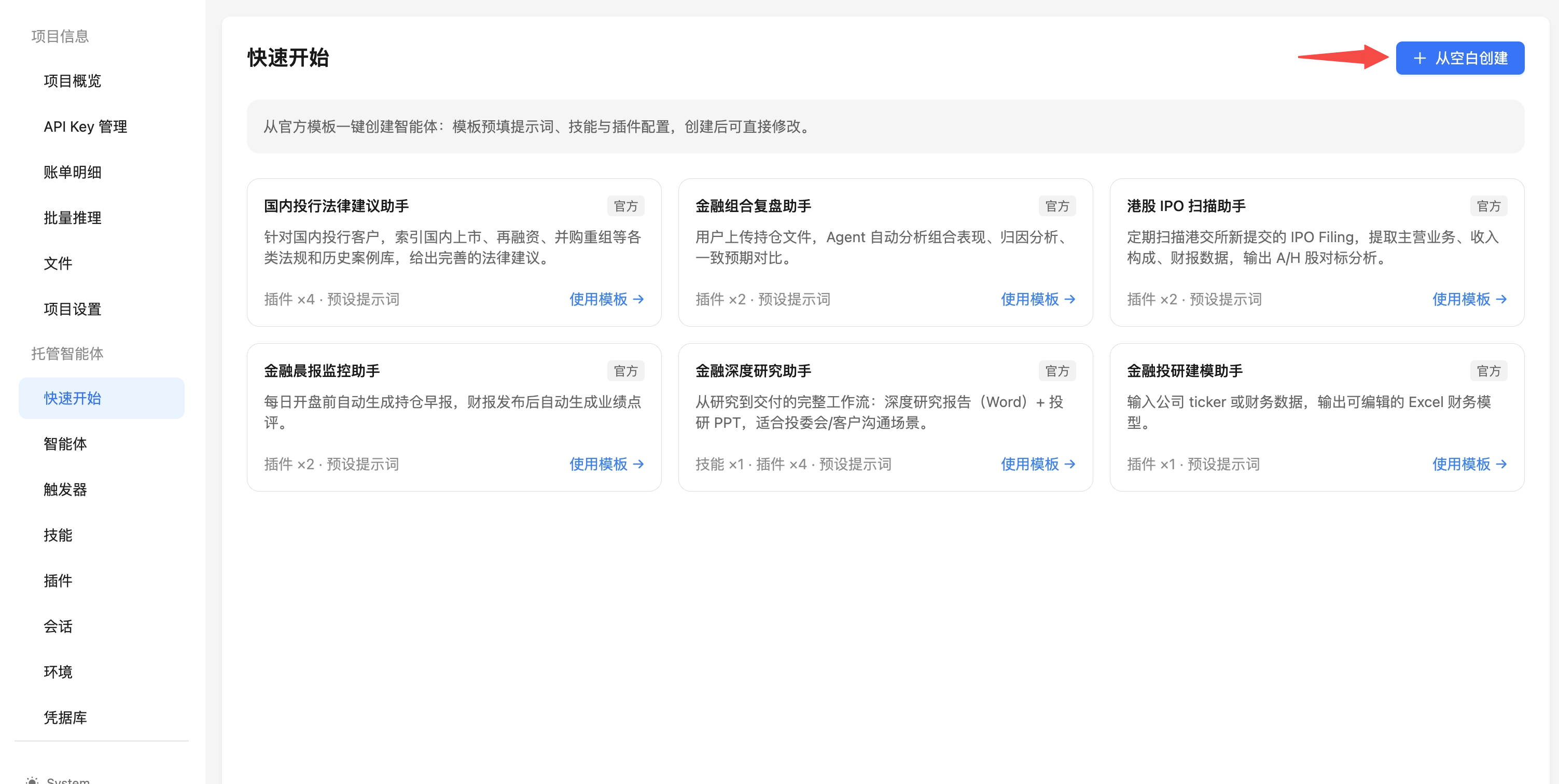Open 插件 in the sidebar
The height and width of the screenshot is (784, 1559).
tap(58, 581)
